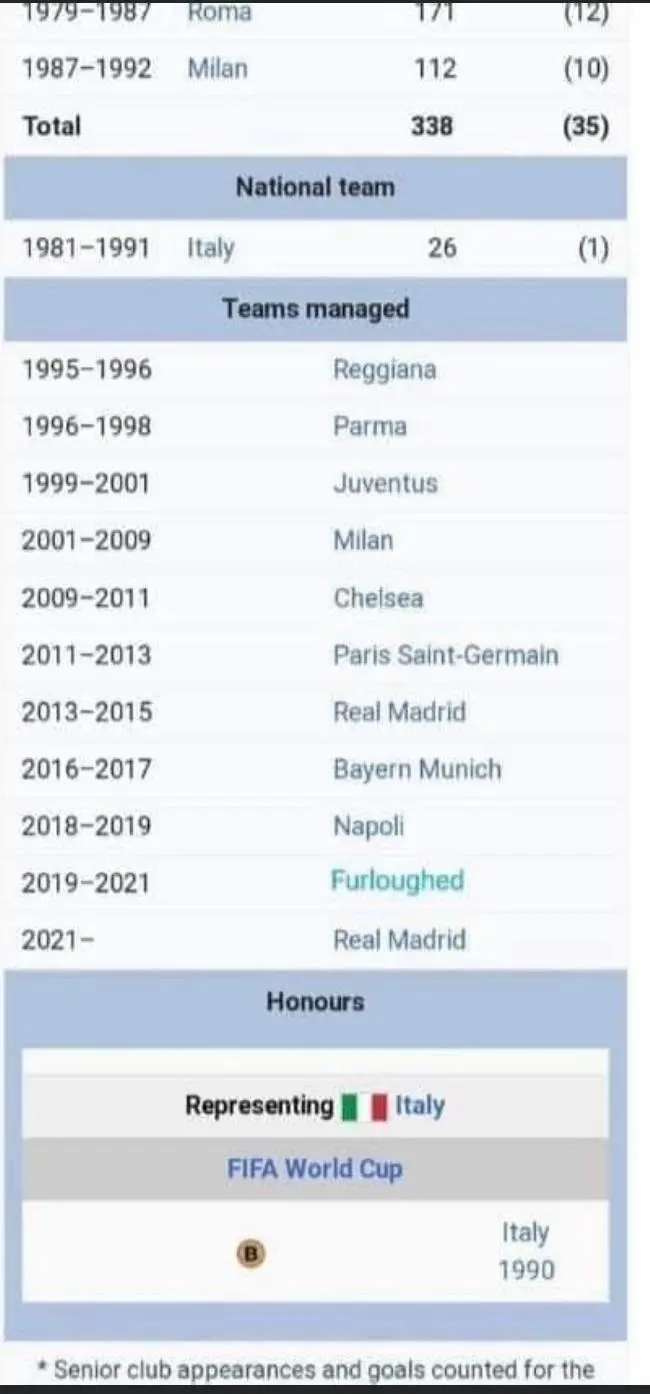
Task: Go to the Chelsea page link
Action: [x=378, y=598]
